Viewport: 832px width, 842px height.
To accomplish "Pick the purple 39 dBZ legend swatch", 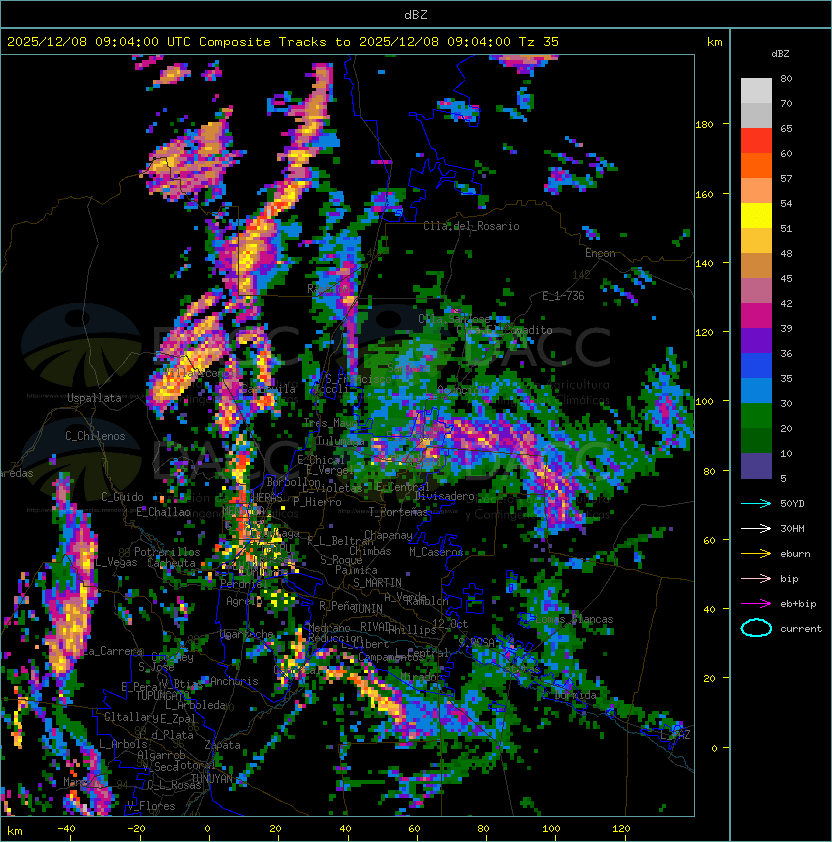I will [x=756, y=340].
